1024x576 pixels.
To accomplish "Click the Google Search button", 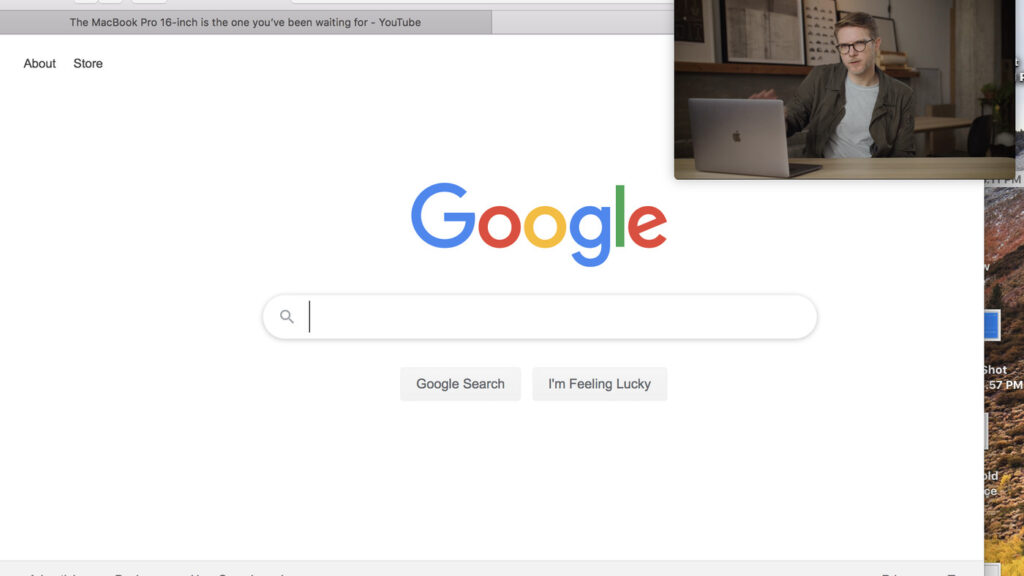I will point(460,384).
